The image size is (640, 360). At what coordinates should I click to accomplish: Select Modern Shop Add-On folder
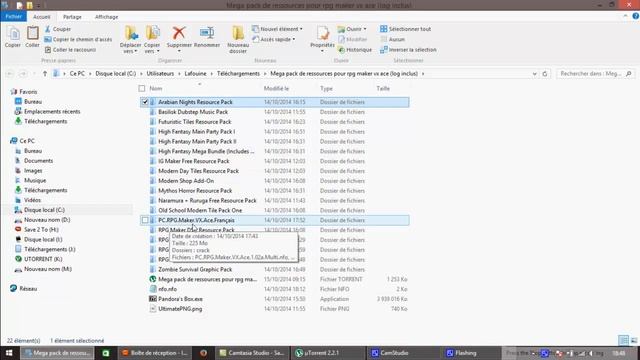point(186,181)
